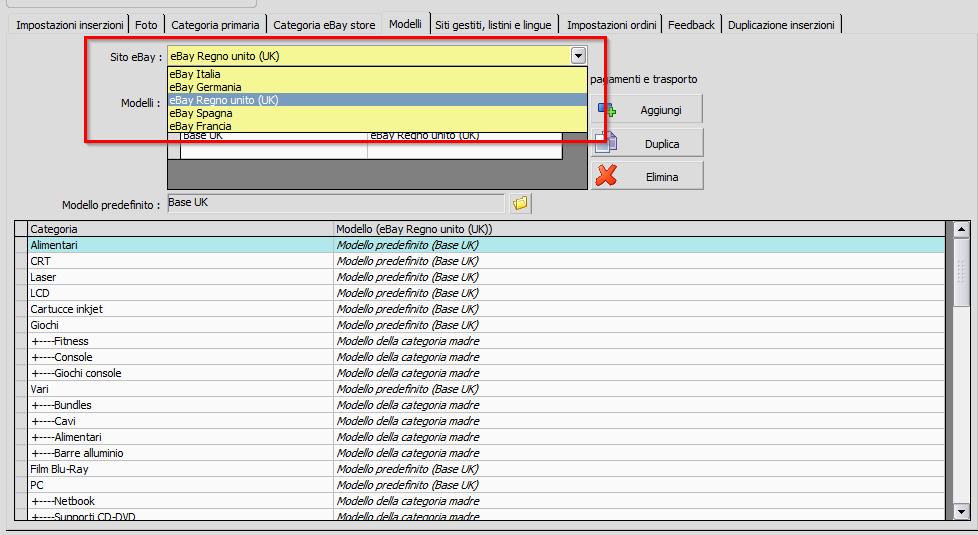
Task: Choose eBay Spagna from the site list
Action: (377, 113)
